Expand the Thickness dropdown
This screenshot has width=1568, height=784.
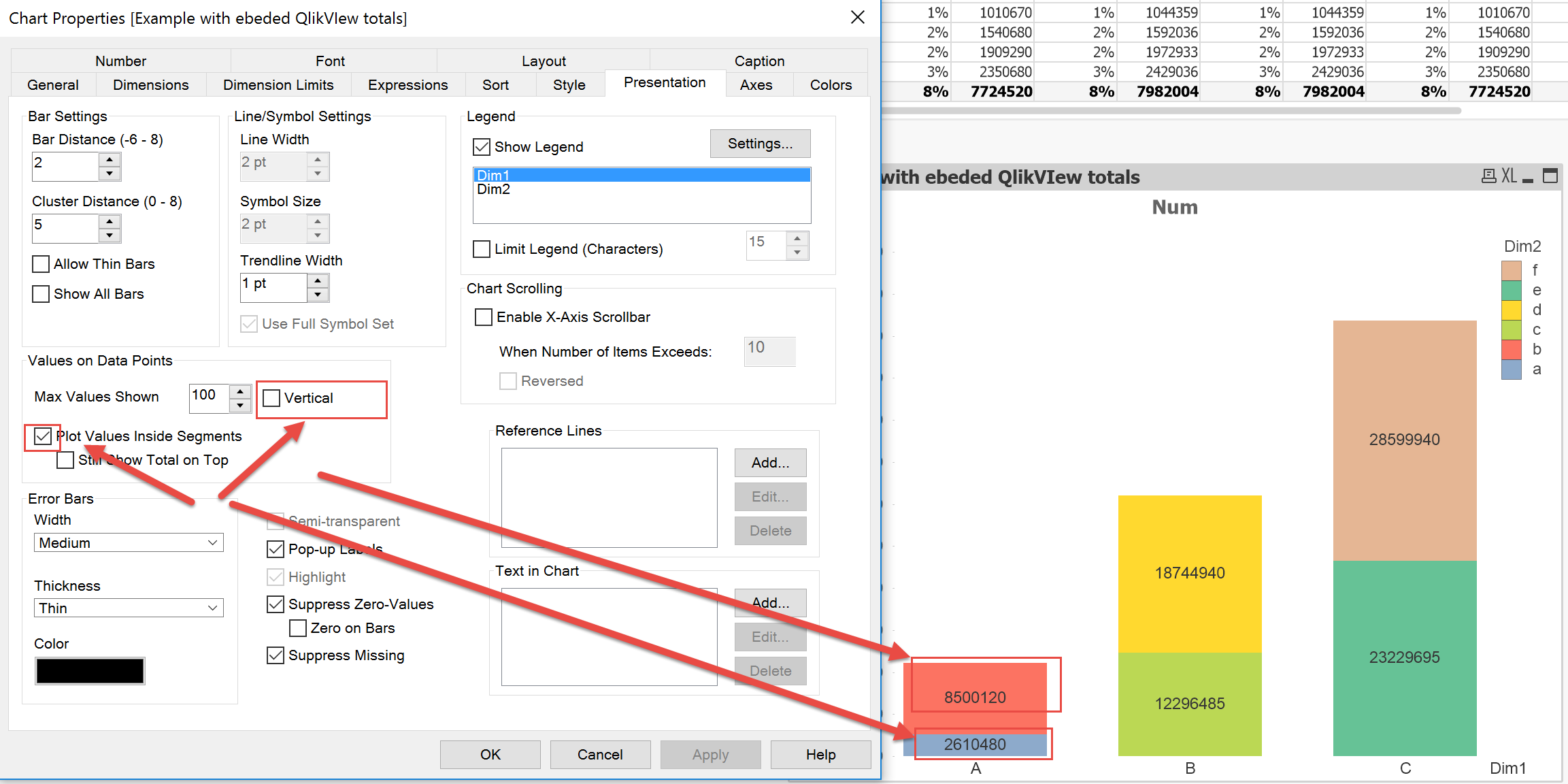pyautogui.click(x=129, y=608)
